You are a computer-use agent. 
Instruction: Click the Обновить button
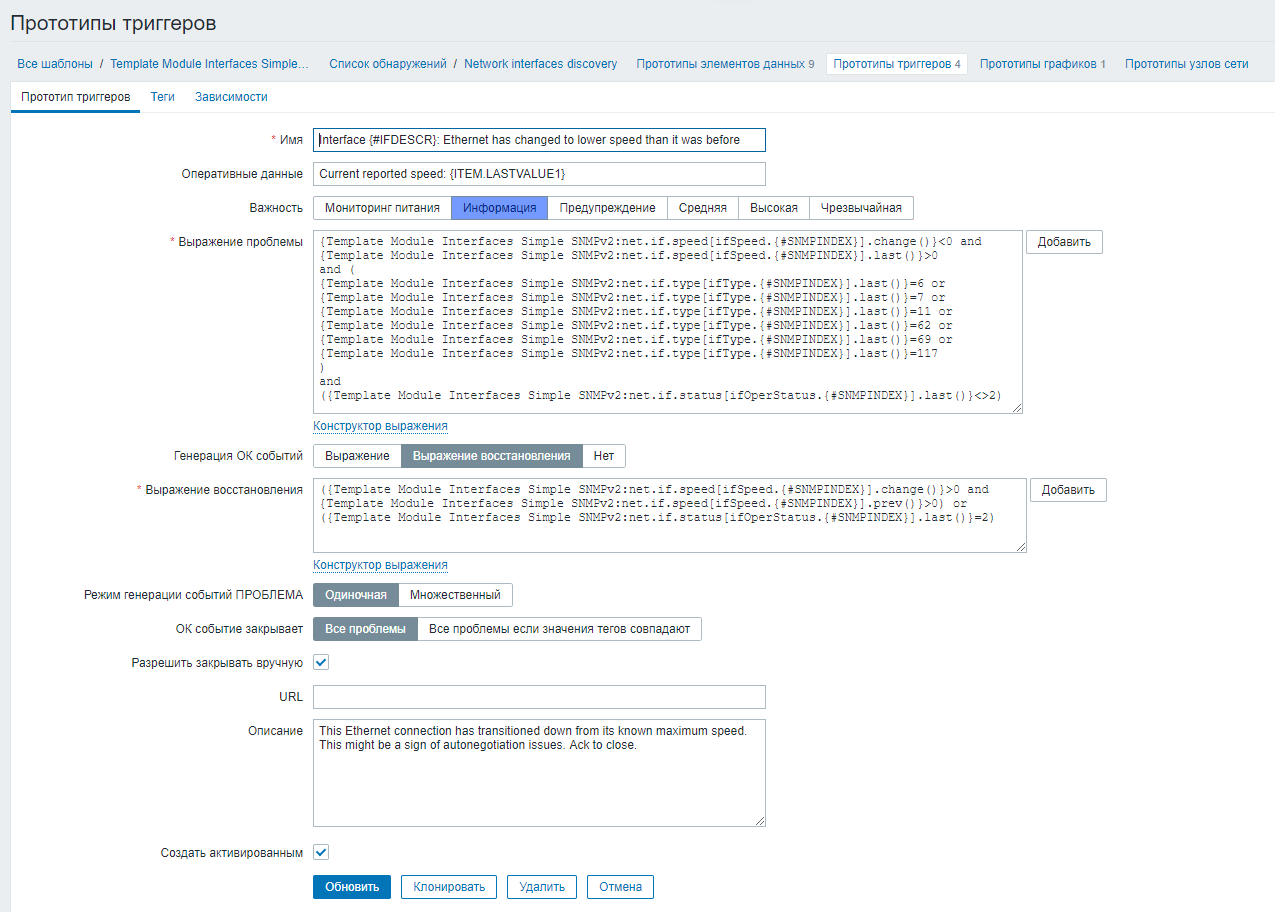click(x=352, y=887)
